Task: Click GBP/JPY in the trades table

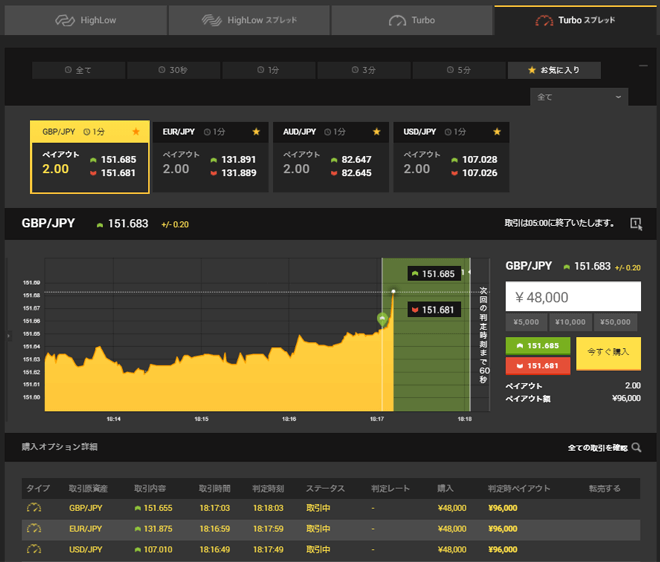Action: [86, 508]
